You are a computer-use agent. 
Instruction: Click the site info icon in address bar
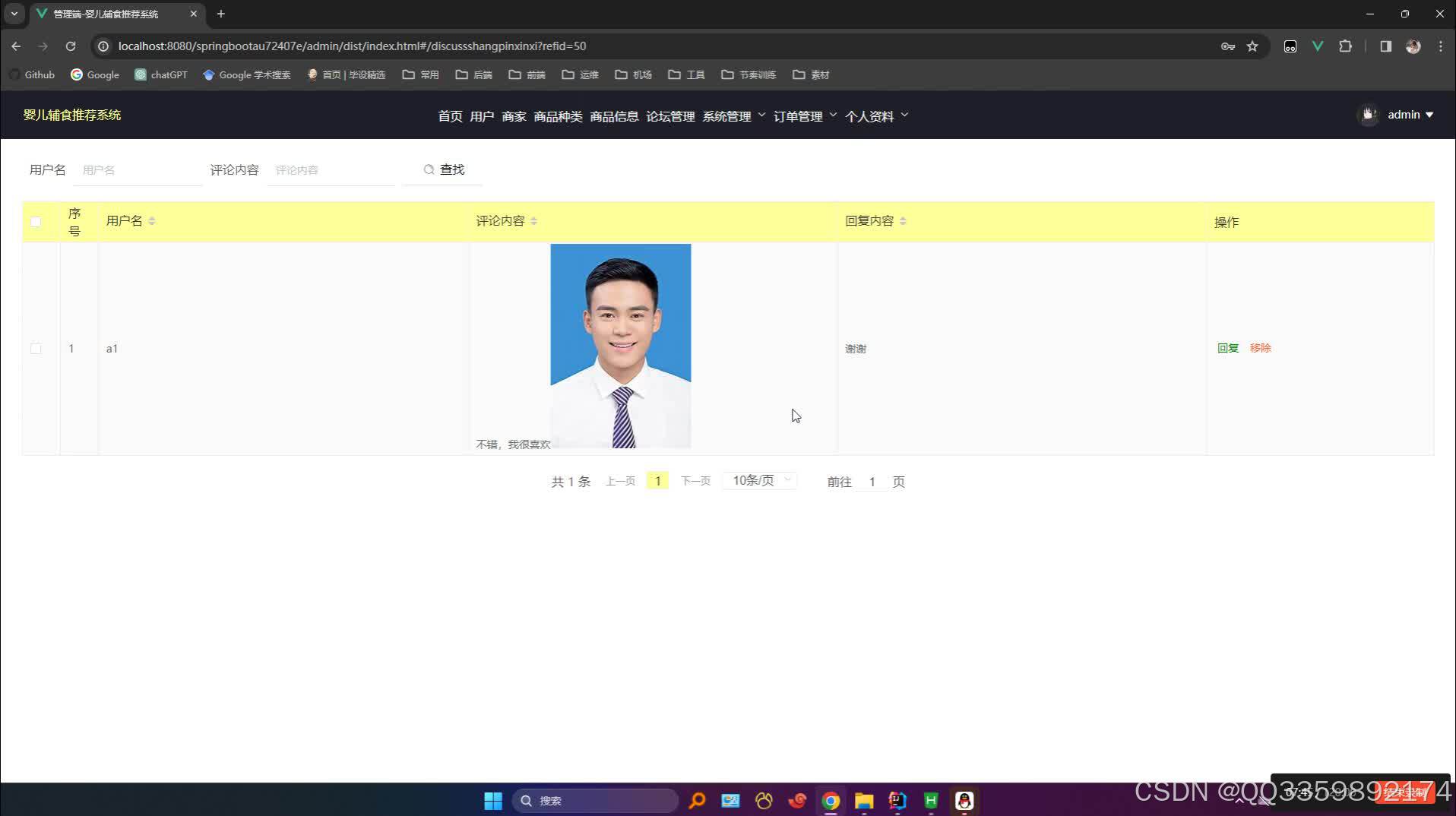click(x=103, y=46)
